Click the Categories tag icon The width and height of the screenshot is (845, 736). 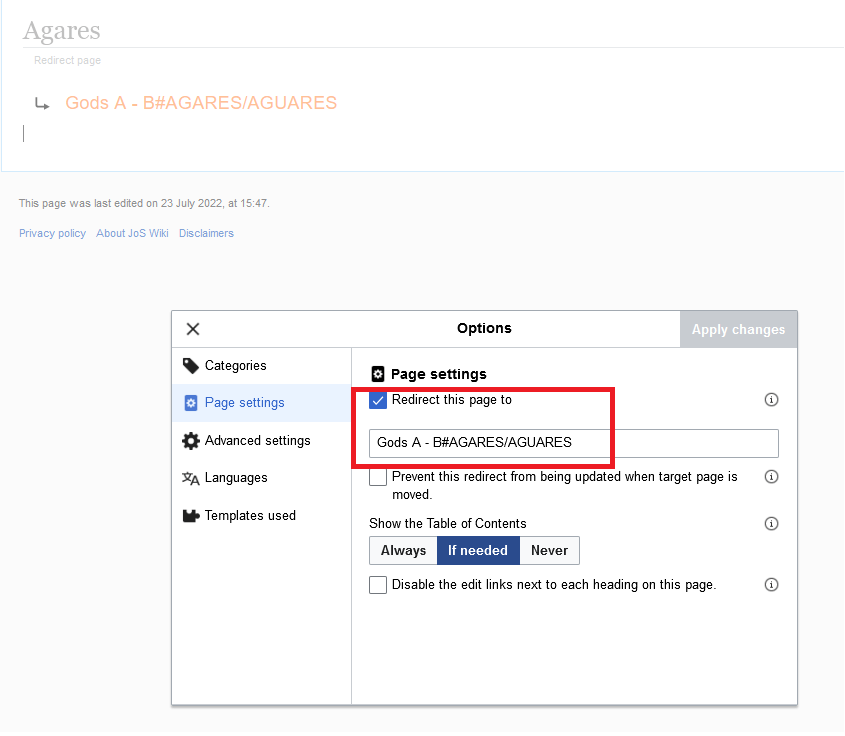(x=190, y=366)
